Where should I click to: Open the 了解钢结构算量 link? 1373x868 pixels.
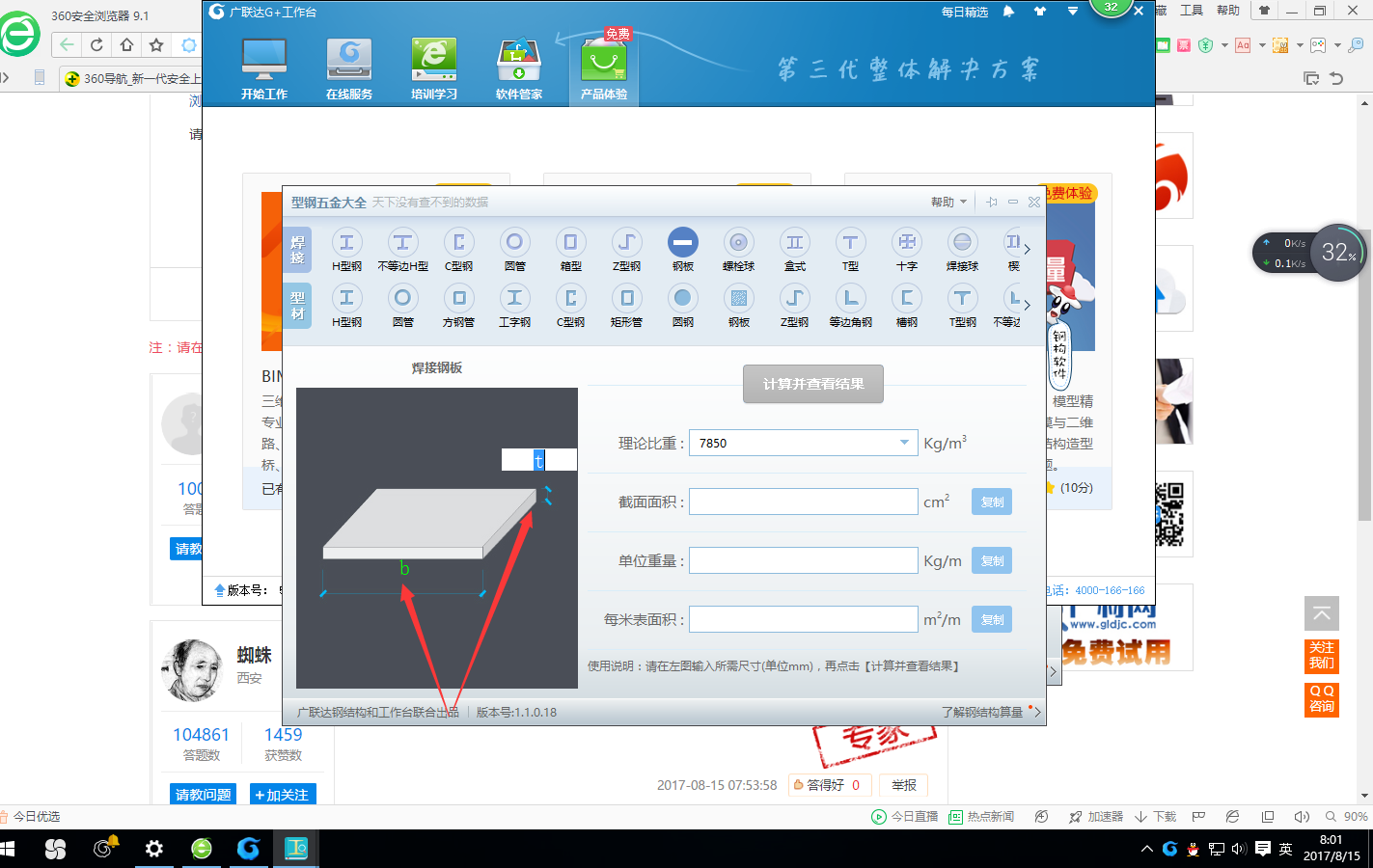(x=982, y=712)
